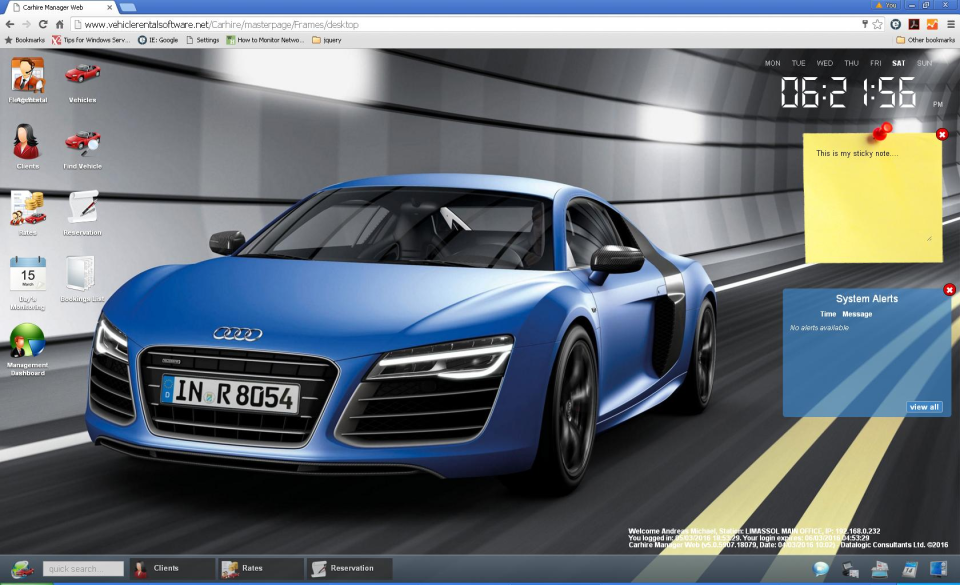Click the monitor desktop tray icon
Viewport: 960px width, 585px height.
938,568
